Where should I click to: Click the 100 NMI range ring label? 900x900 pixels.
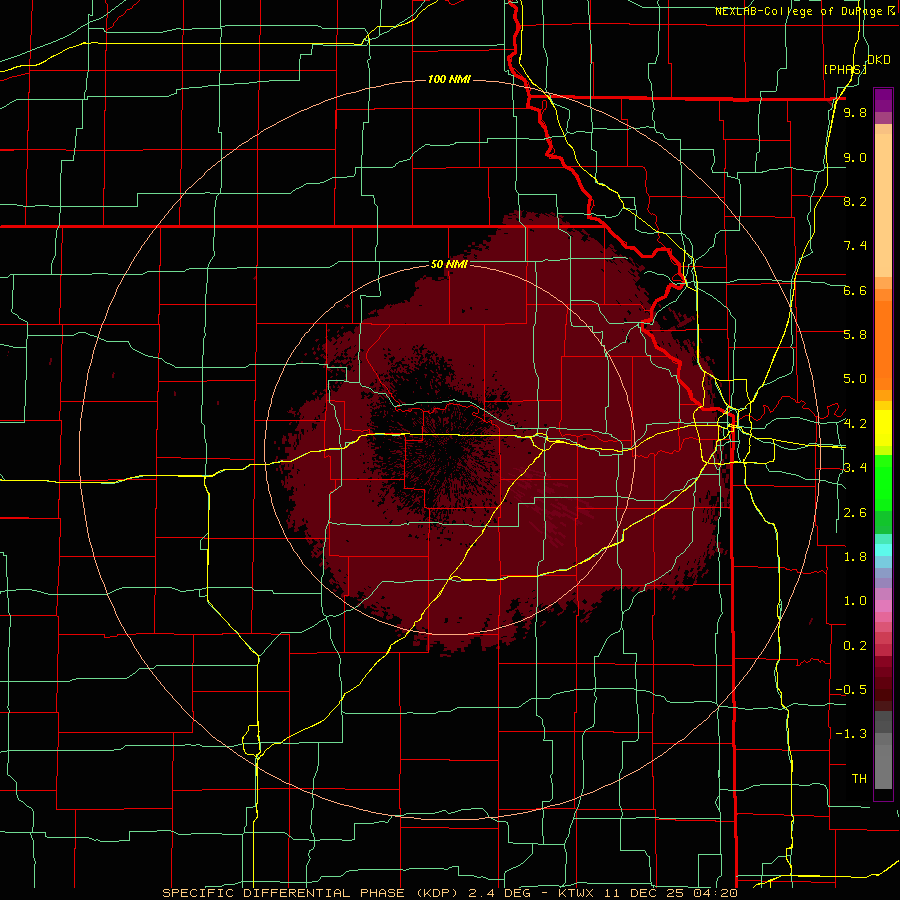(449, 79)
